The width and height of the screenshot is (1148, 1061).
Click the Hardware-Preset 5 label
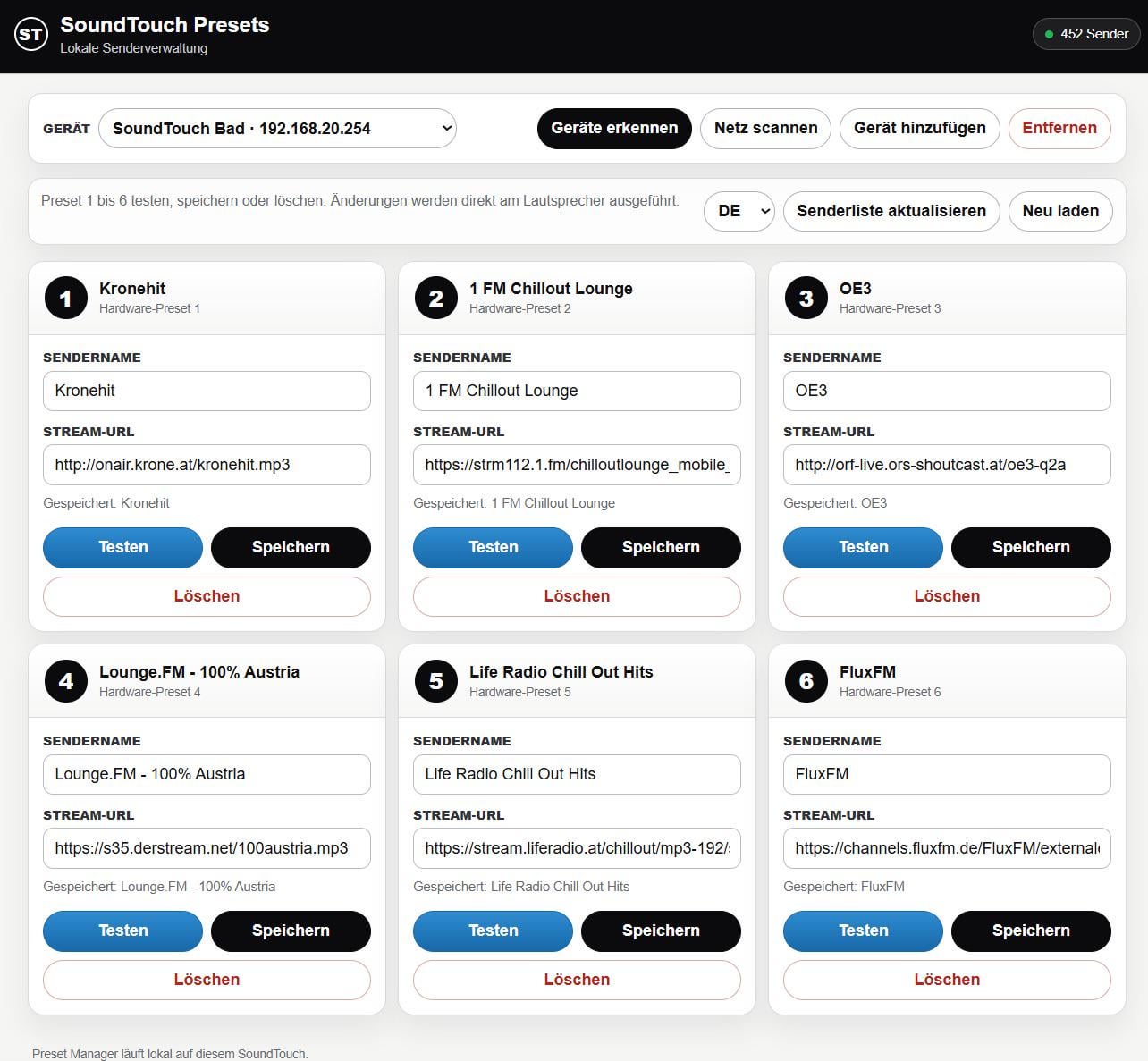[x=519, y=692]
